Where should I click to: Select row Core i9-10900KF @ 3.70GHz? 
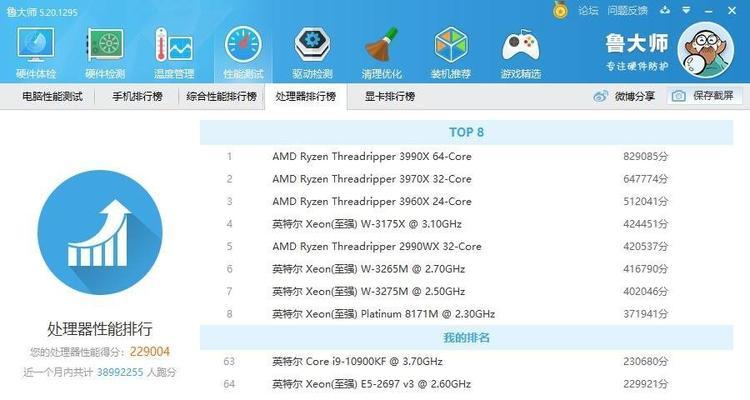(x=466, y=361)
